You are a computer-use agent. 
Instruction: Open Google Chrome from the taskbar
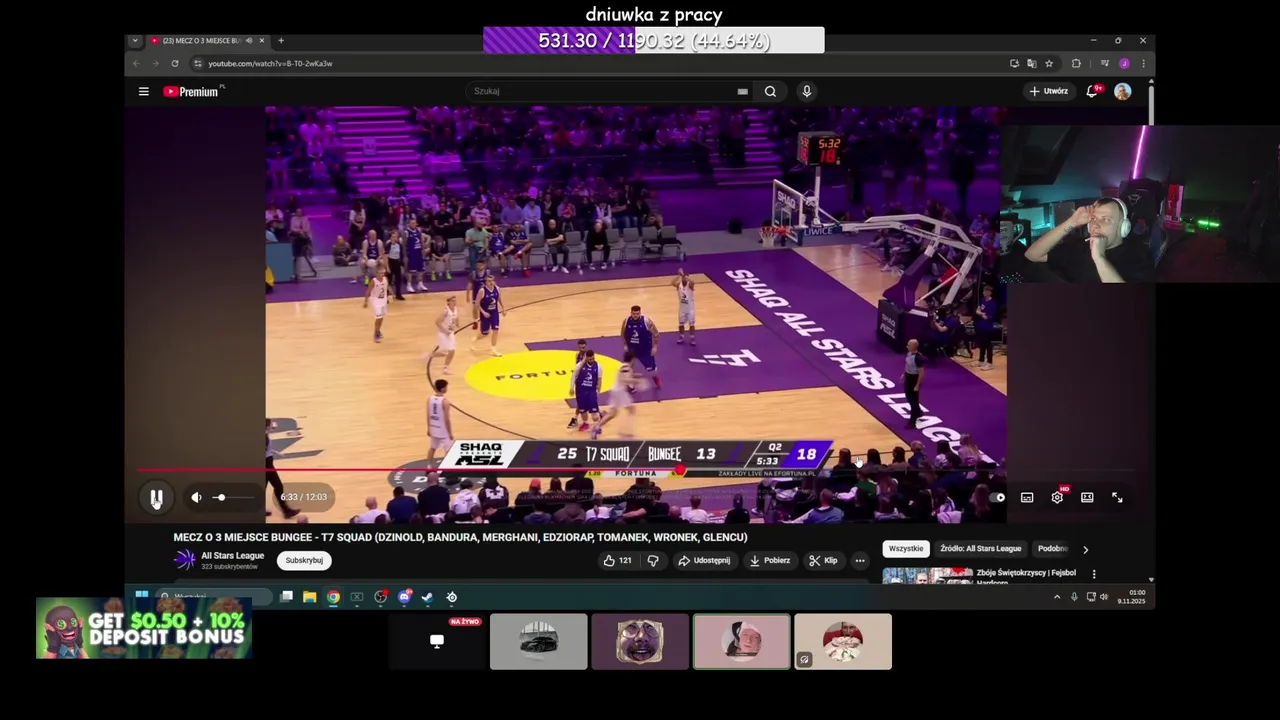coord(333,597)
